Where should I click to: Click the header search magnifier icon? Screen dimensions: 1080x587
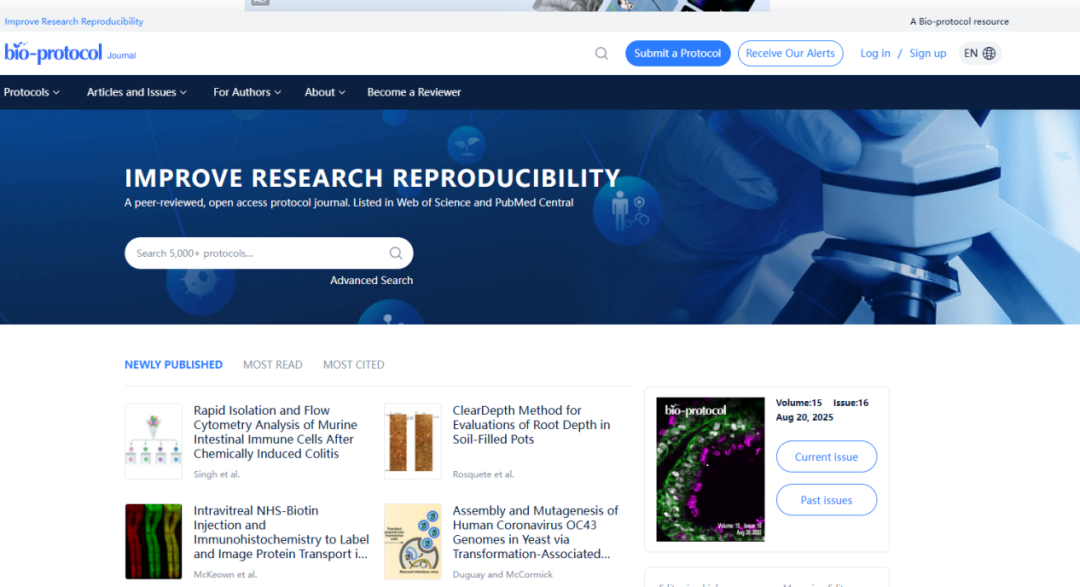pyautogui.click(x=601, y=54)
